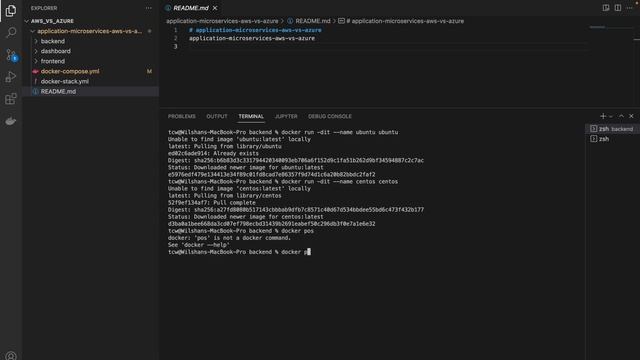640x360 pixels.
Task: Expand the dashboard folder
Action: click(56, 51)
